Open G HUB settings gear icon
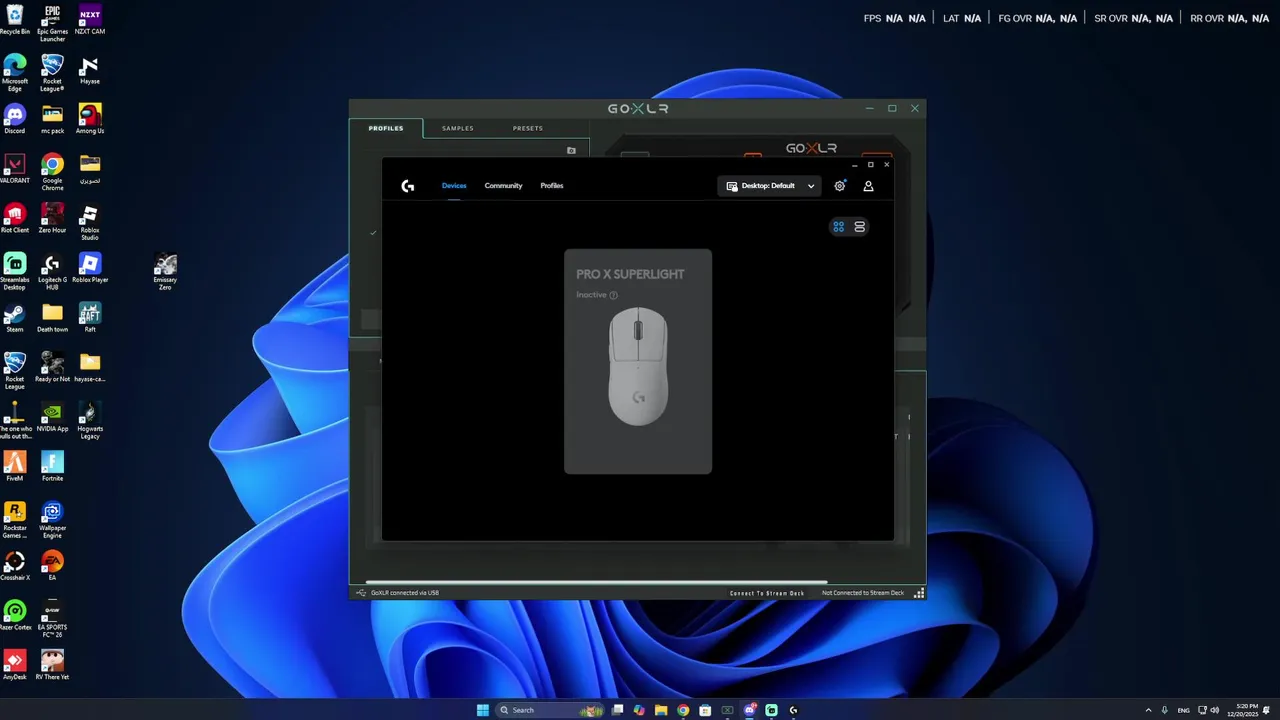The height and width of the screenshot is (720, 1280). 840,186
